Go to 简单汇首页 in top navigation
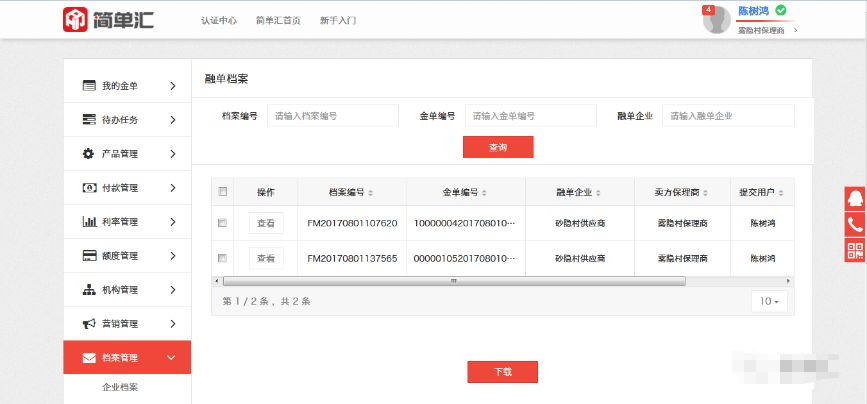Screen dimensions: 867x404 click(x=278, y=20)
